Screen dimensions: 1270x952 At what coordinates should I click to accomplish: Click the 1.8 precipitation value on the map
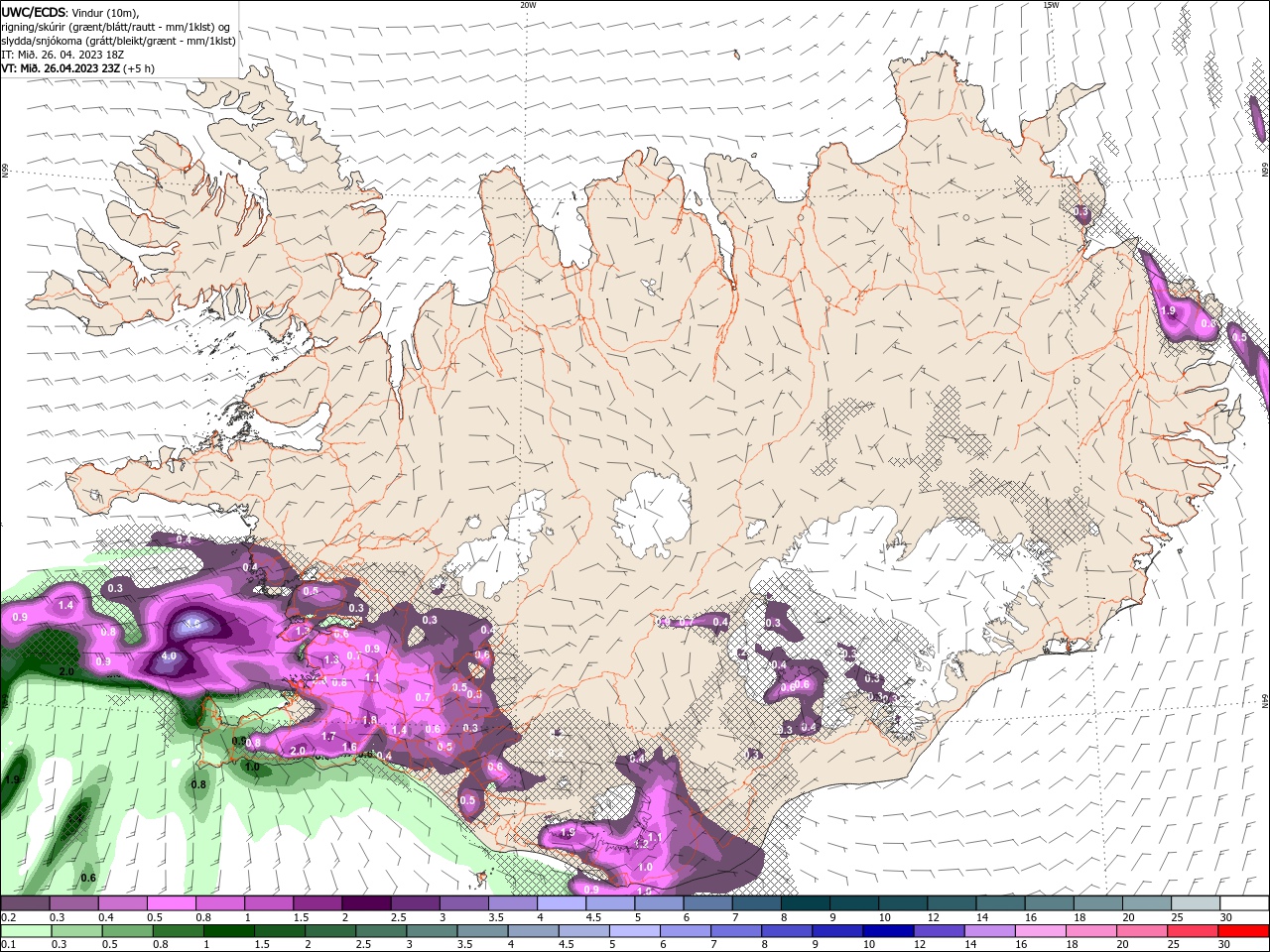pos(370,720)
